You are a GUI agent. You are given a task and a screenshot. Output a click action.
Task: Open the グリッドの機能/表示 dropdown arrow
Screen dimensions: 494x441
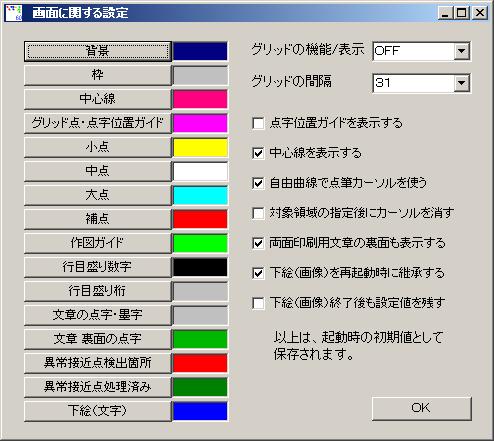click(462, 51)
